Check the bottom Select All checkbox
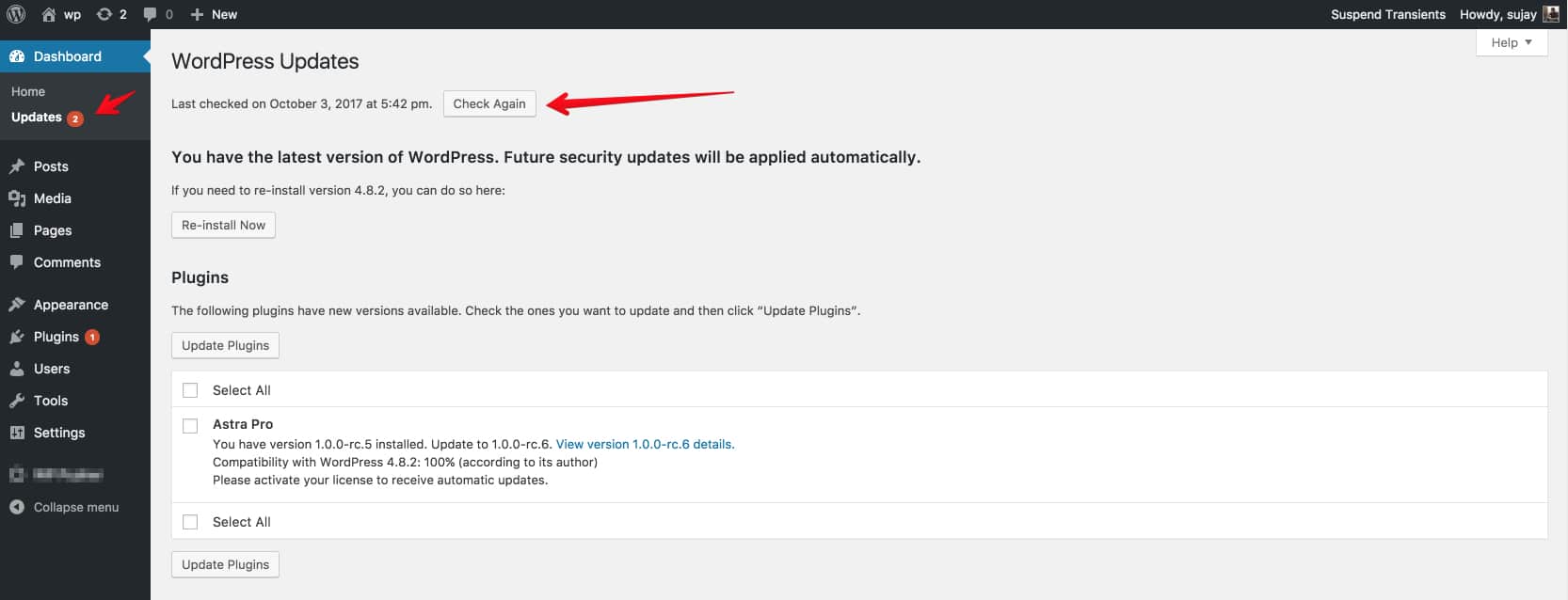The height and width of the screenshot is (600, 1568). coord(190,522)
